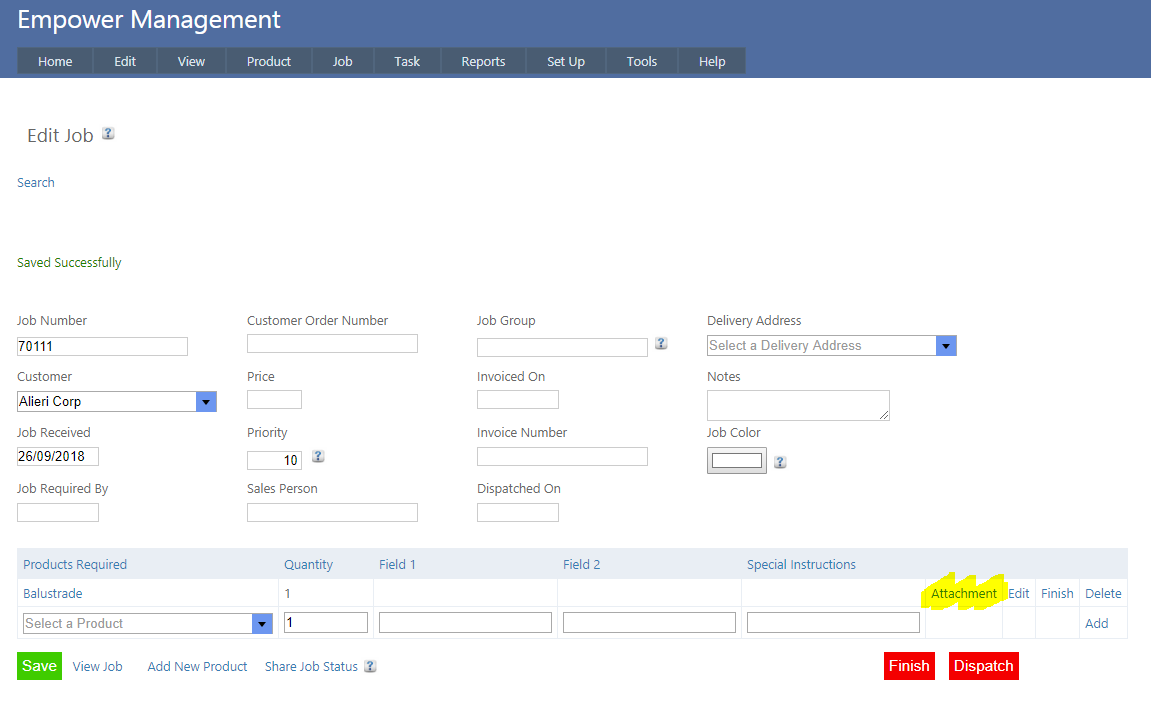
Task: Delete the Balustrade product row
Action: click(x=1103, y=593)
